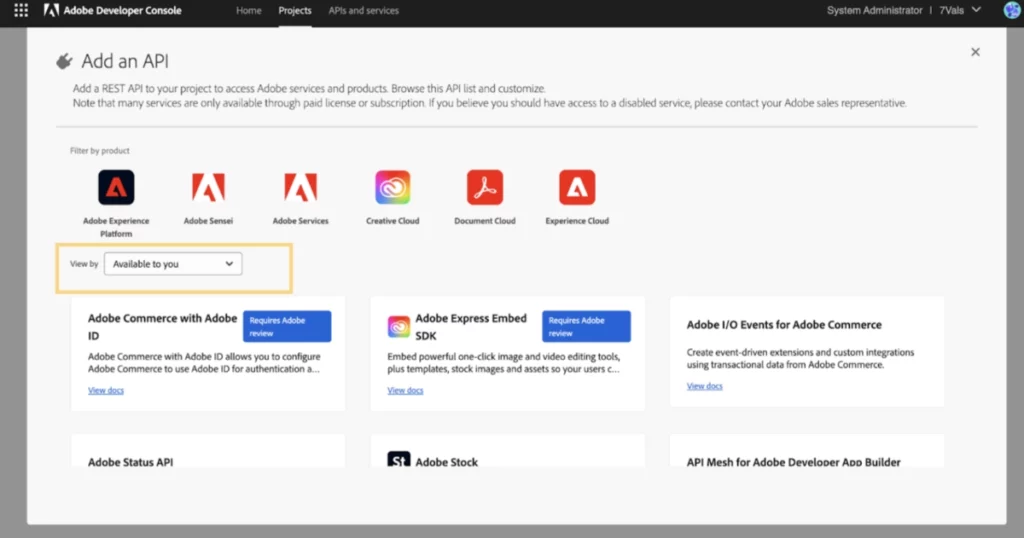Close the Add an API dialog
This screenshot has width=1024, height=538.
pos(975,52)
